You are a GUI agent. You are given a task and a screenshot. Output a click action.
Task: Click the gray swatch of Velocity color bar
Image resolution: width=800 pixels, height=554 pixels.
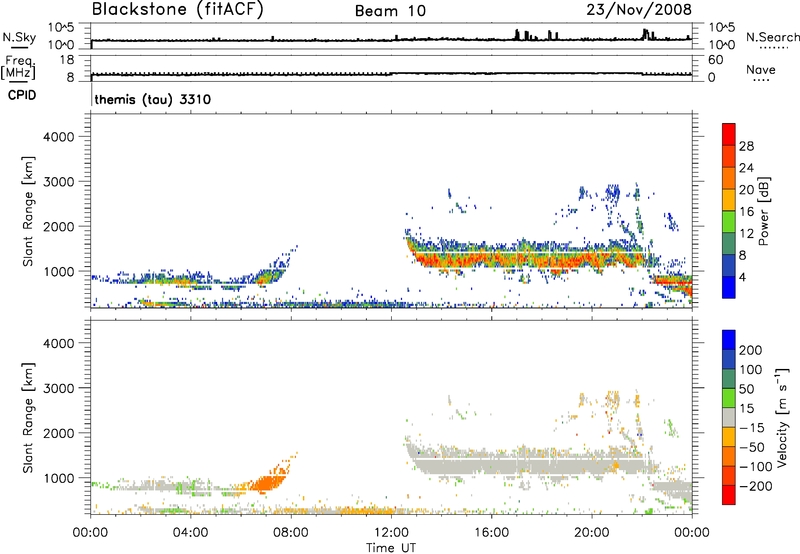729,417
